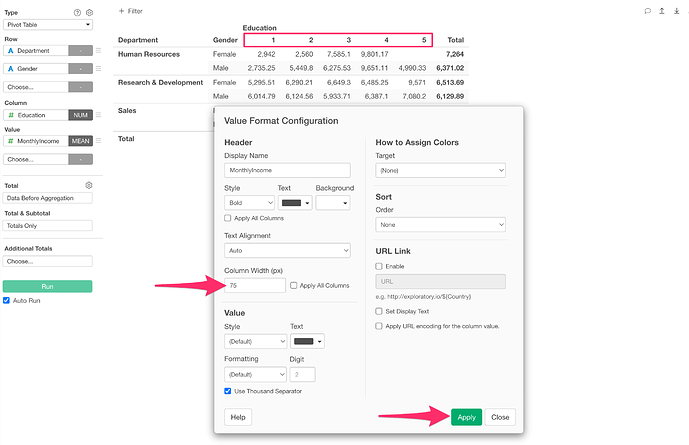
Task: Open the MEAN aggregation selector for MonthlyIncome
Action: (80, 141)
